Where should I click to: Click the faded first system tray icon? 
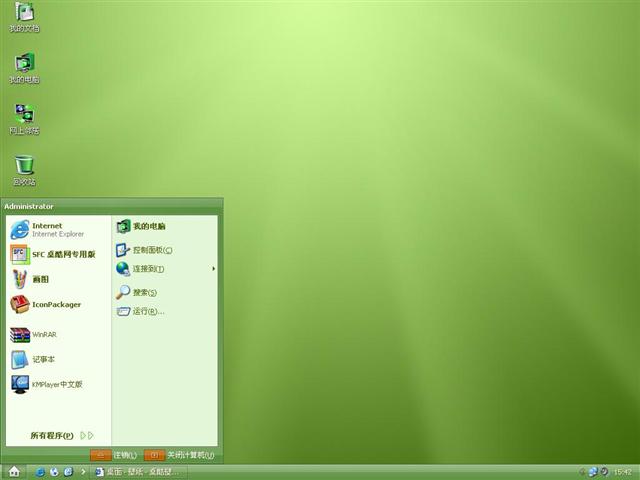582,472
